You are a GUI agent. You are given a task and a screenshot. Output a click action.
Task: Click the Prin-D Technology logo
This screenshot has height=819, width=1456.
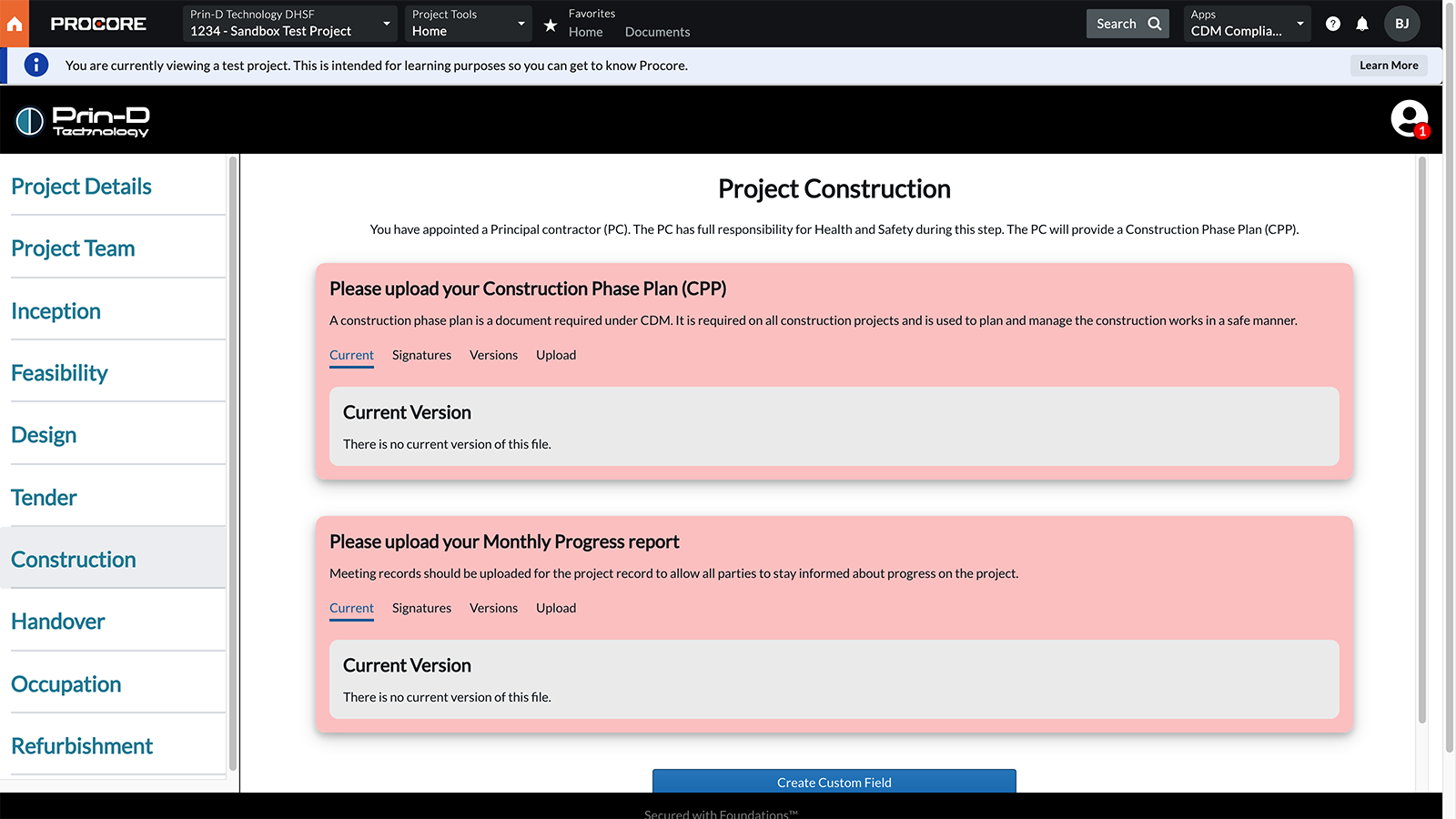point(83,120)
